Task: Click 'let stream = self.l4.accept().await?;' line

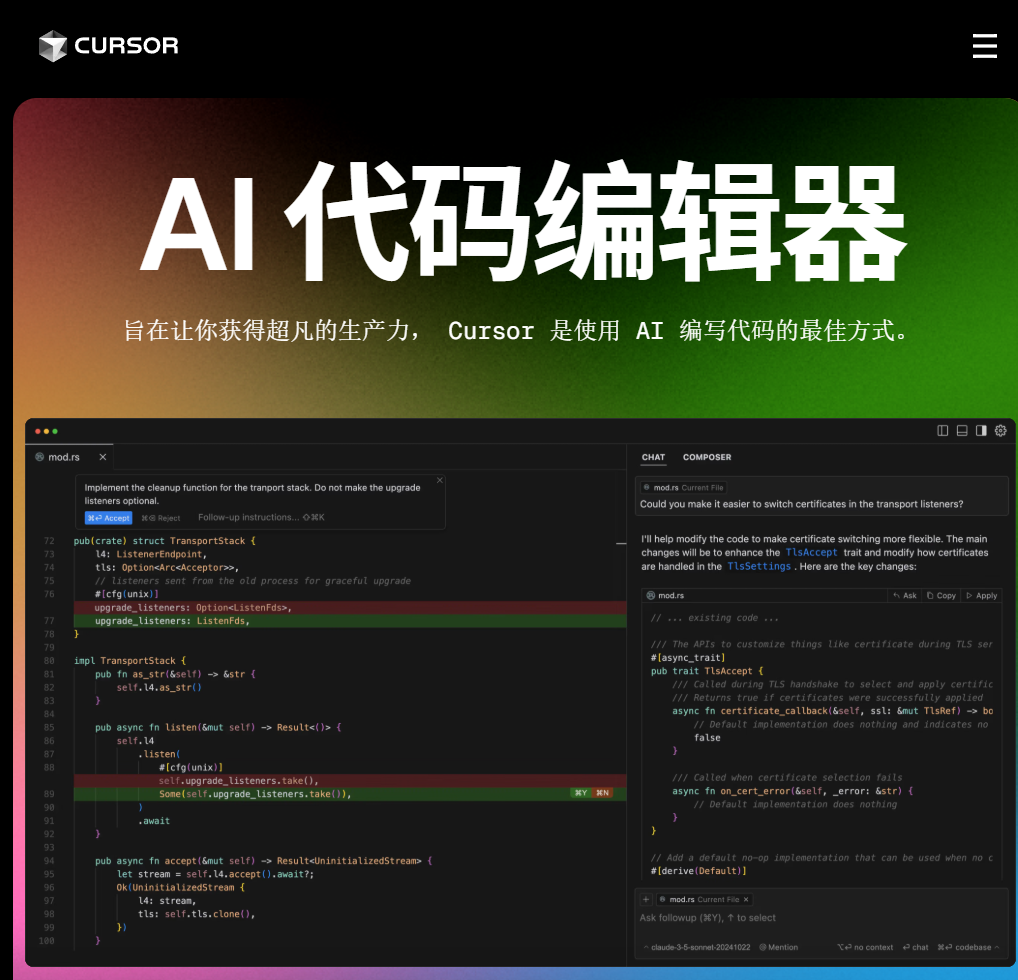Action: tap(216, 874)
